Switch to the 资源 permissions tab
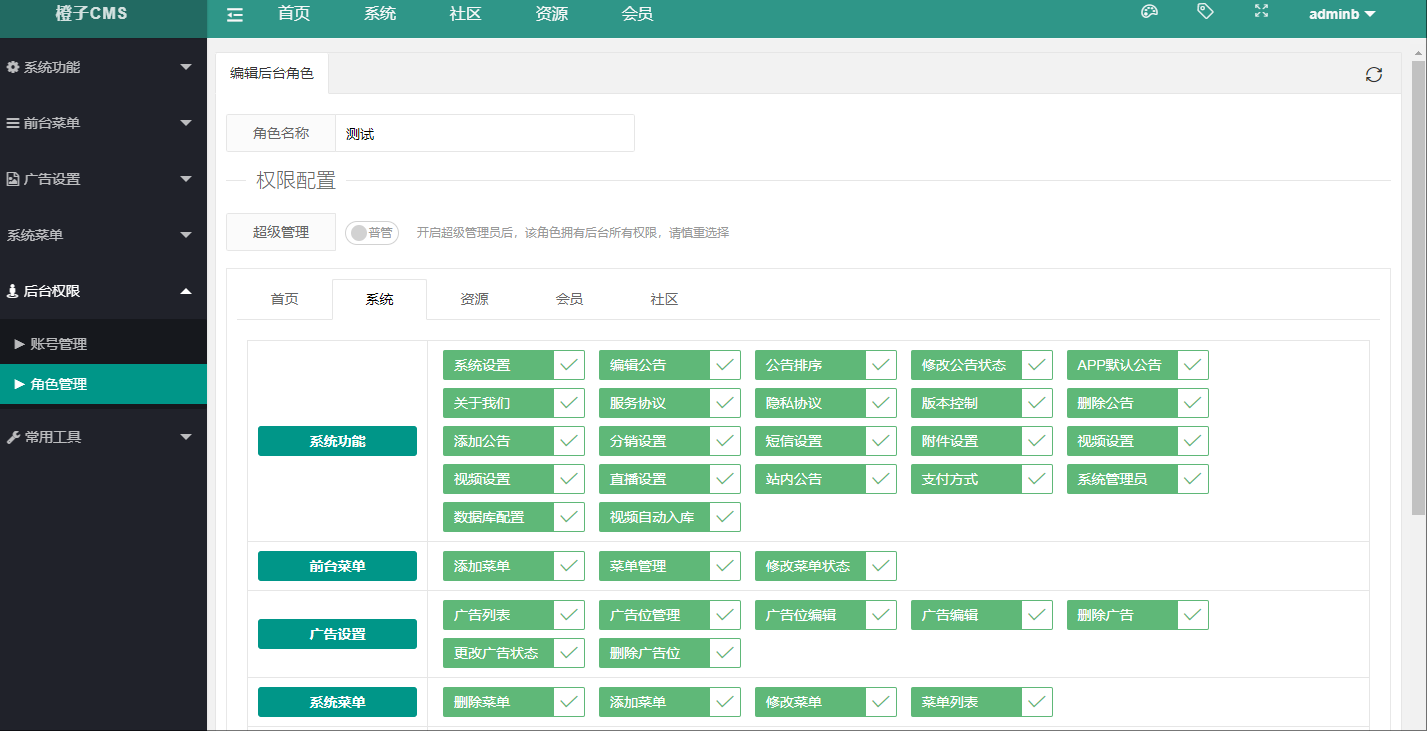This screenshot has height=731, width=1427. 473,298
